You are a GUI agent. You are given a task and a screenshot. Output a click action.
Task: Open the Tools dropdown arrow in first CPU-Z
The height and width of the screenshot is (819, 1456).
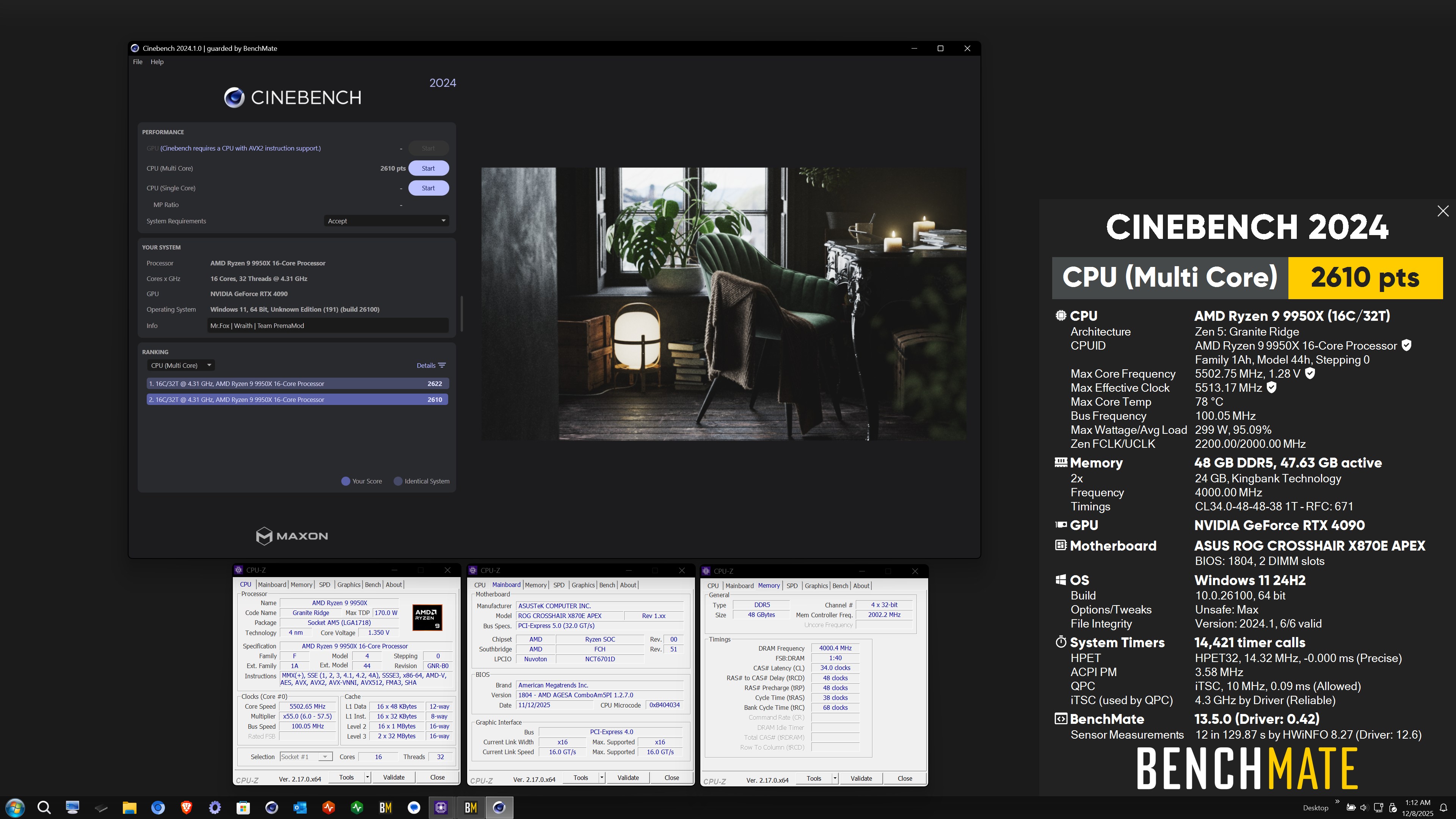[x=367, y=778]
